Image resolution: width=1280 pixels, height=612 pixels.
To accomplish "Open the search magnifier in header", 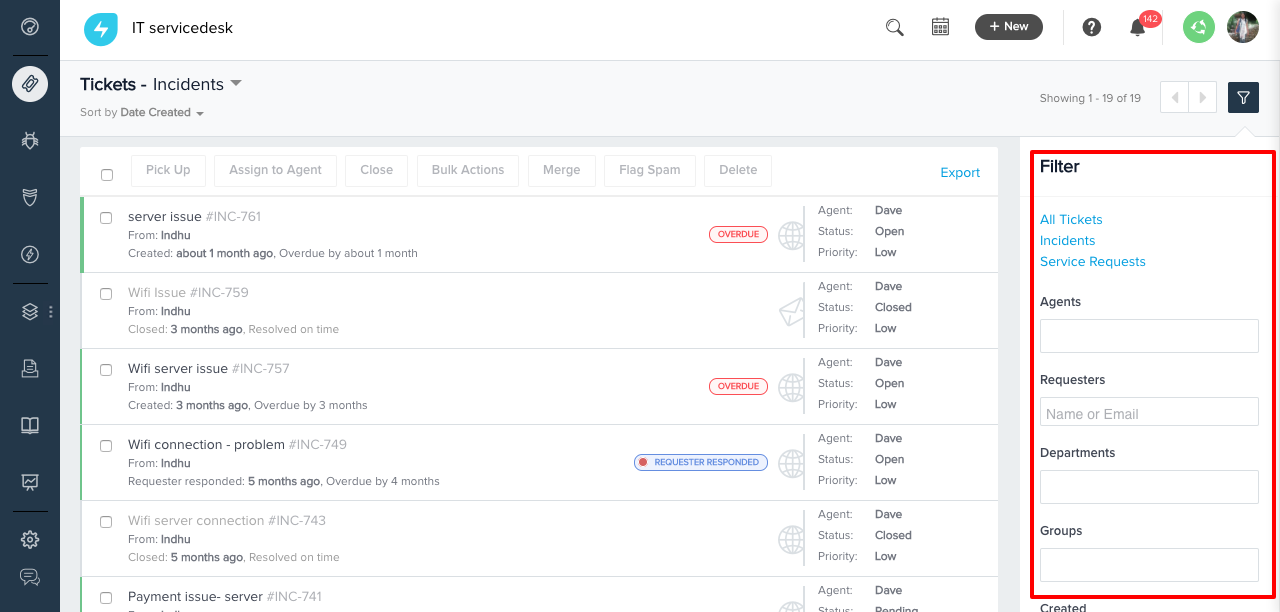I will (894, 27).
